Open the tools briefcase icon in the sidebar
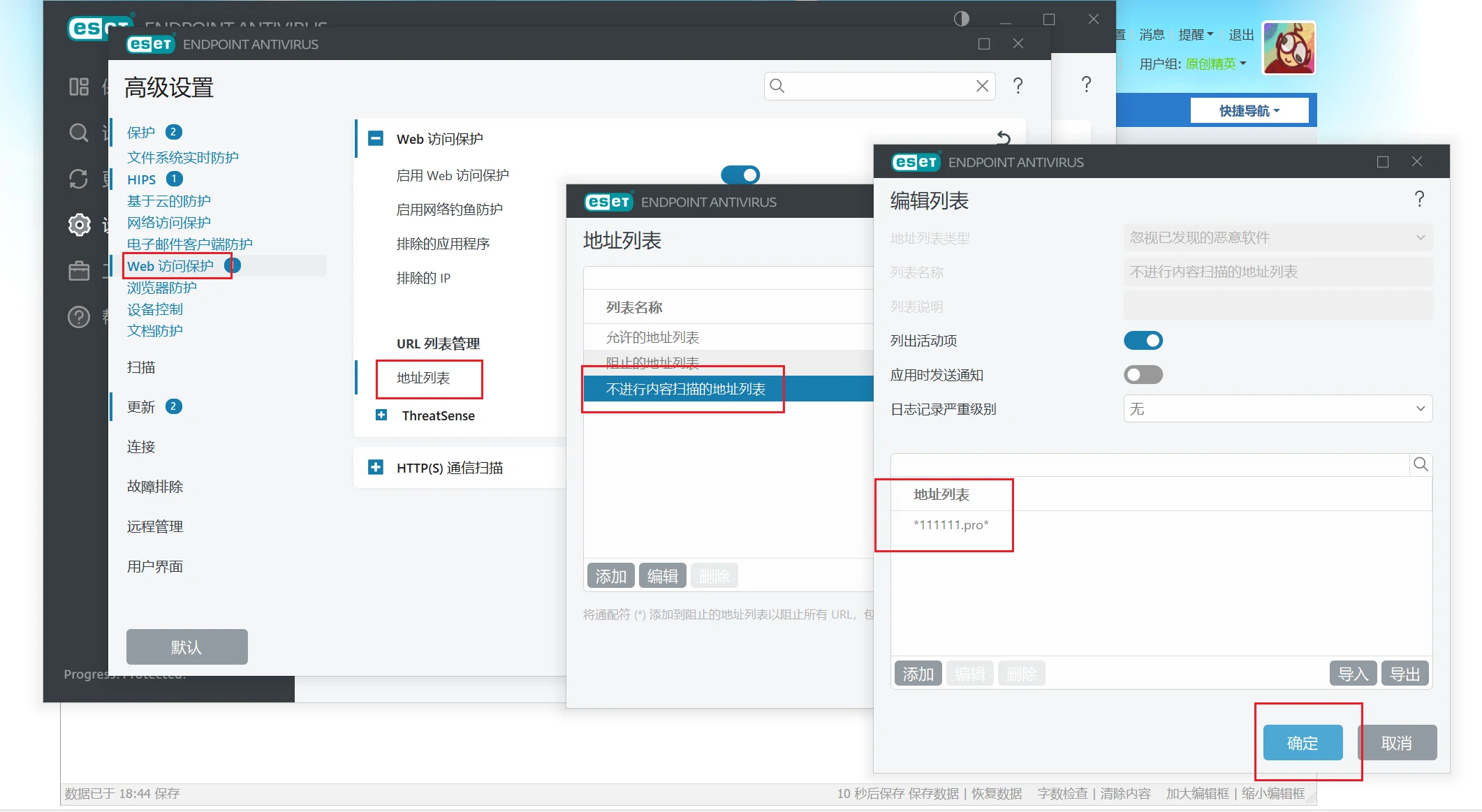 [79, 271]
